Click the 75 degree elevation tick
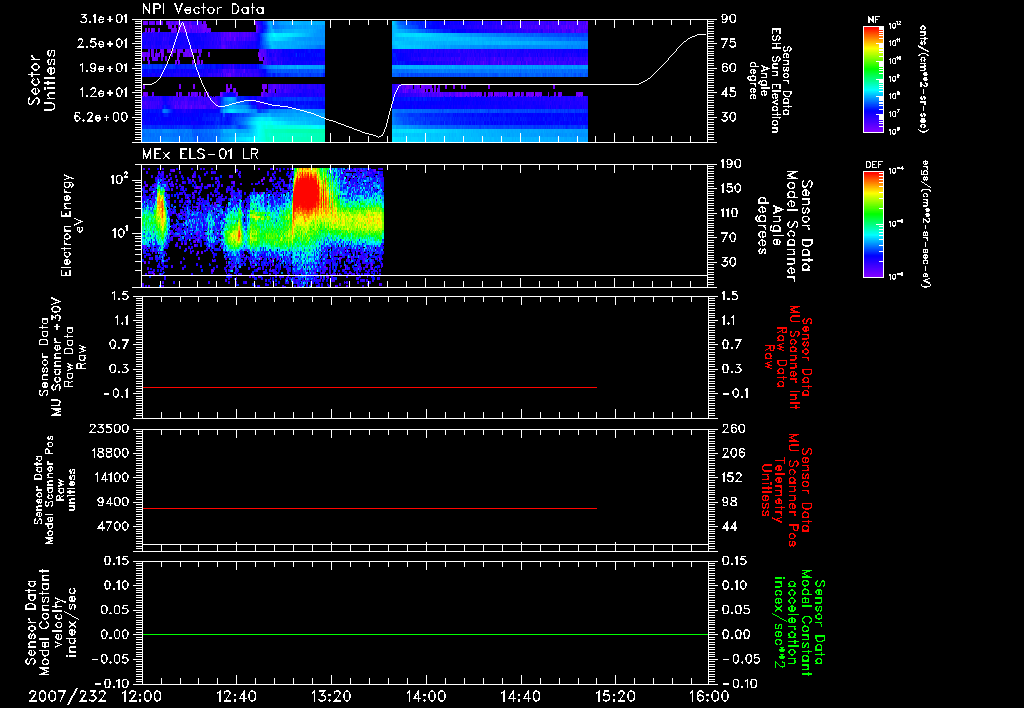Screen dimensions: 1024x708 pyautogui.click(x=729, y=43)
